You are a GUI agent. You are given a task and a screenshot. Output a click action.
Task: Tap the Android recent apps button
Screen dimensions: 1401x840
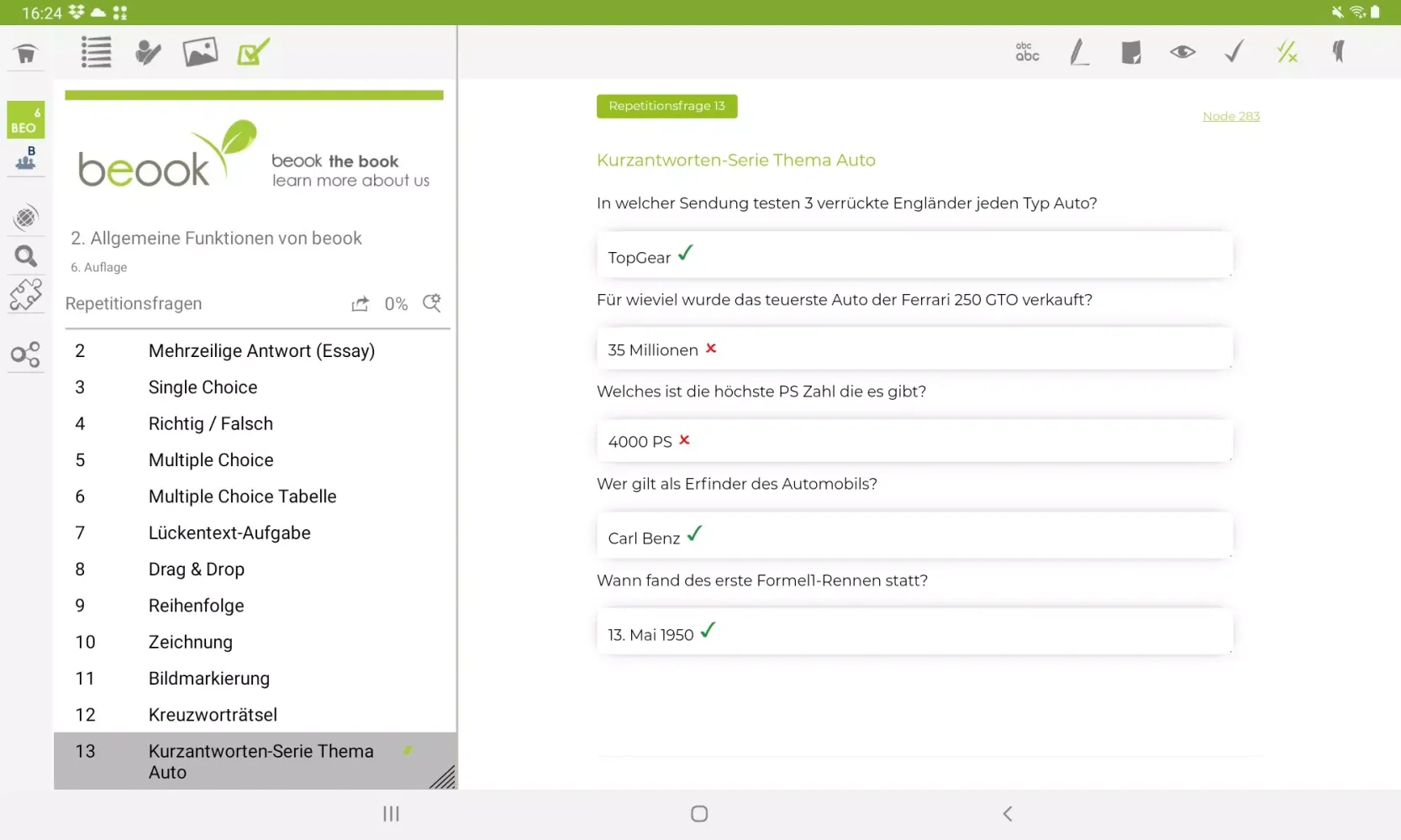391,814
